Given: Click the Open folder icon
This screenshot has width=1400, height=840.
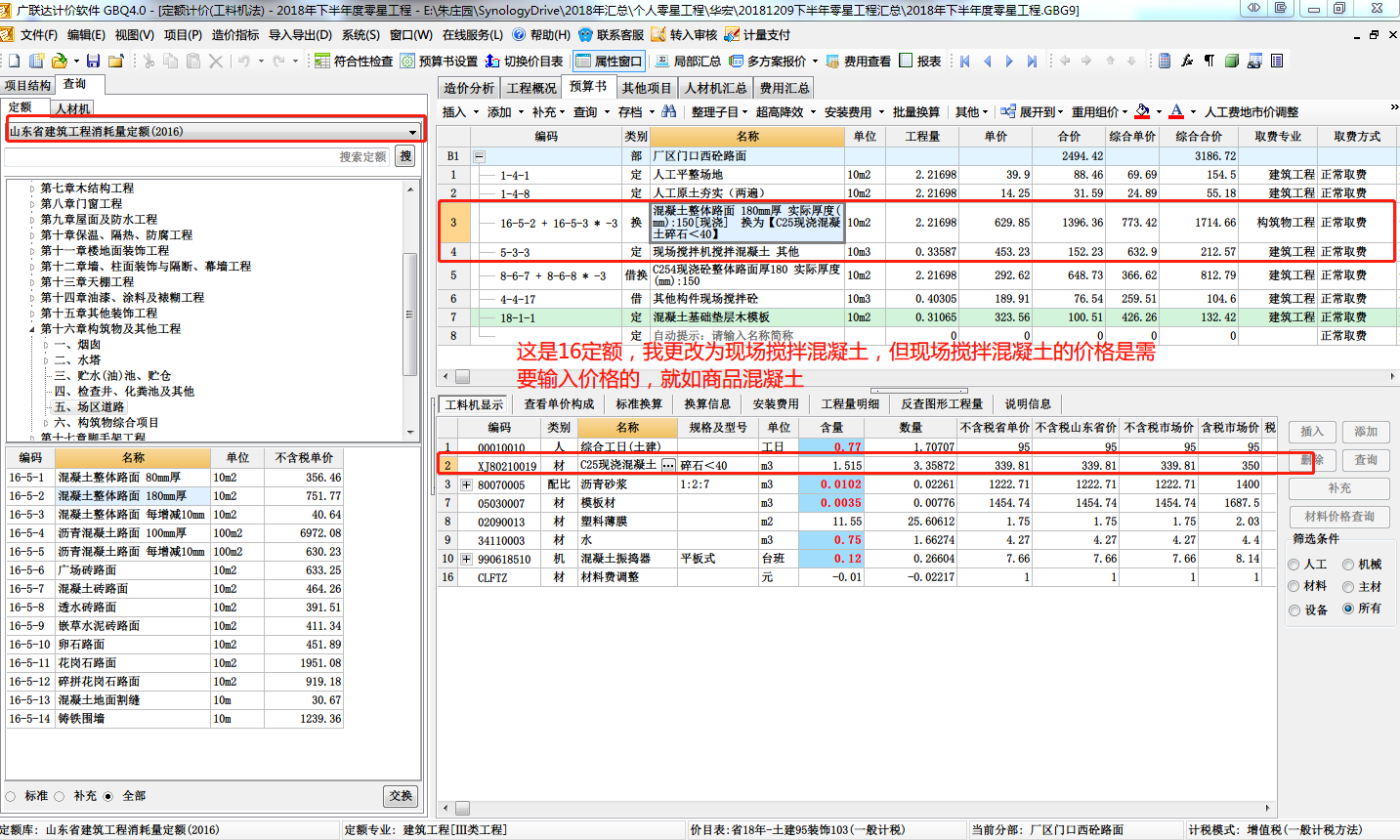Looking at the screenshot, I should coord(59,61).
